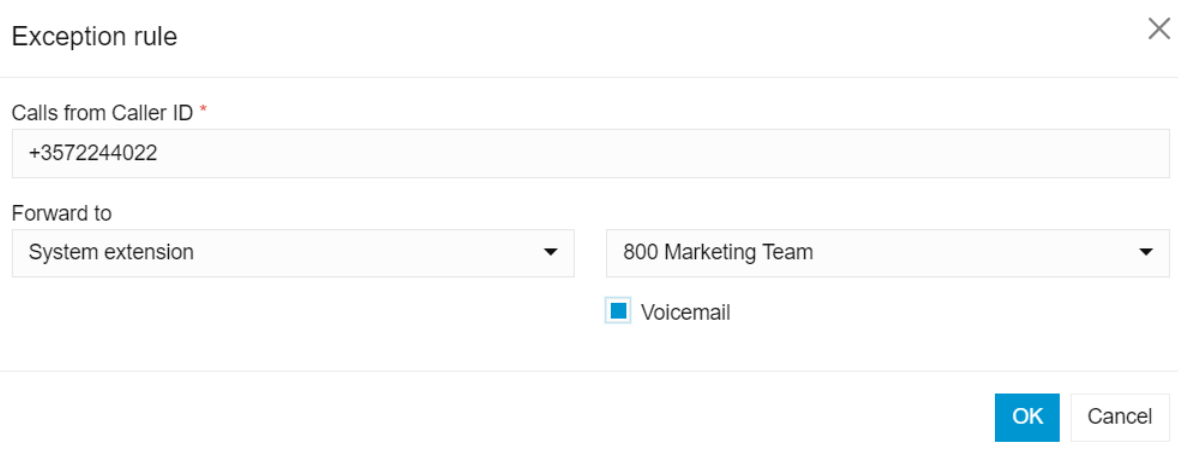
Task: Open the System extension dropdown
Action: point(293,253)
